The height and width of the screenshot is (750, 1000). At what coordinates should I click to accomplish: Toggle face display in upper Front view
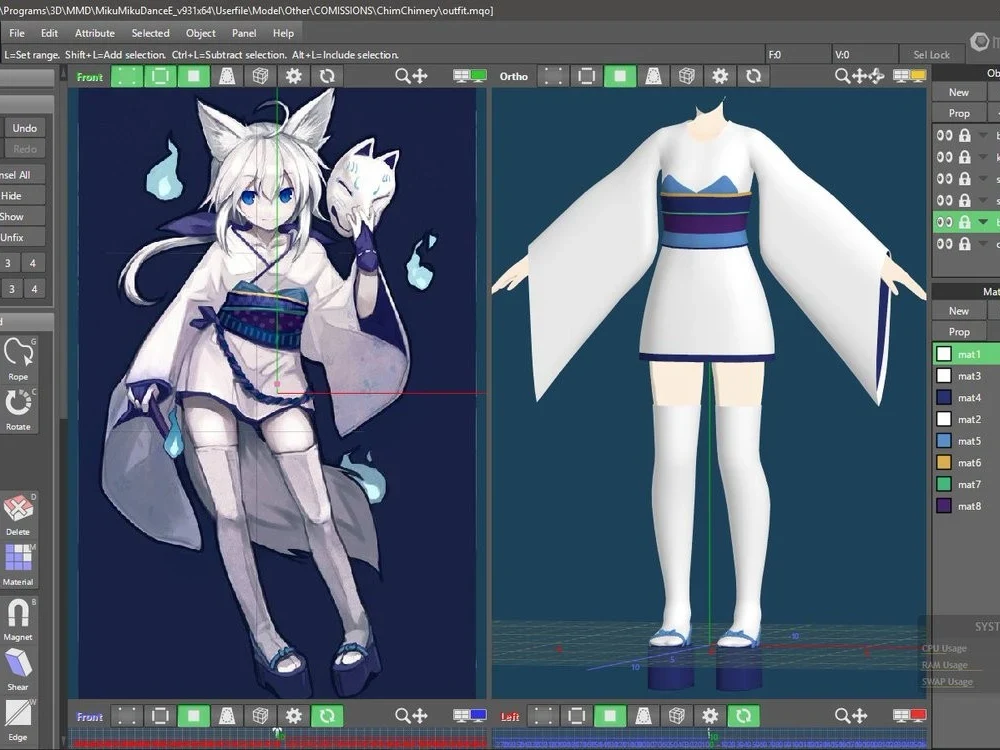(194, 77)
